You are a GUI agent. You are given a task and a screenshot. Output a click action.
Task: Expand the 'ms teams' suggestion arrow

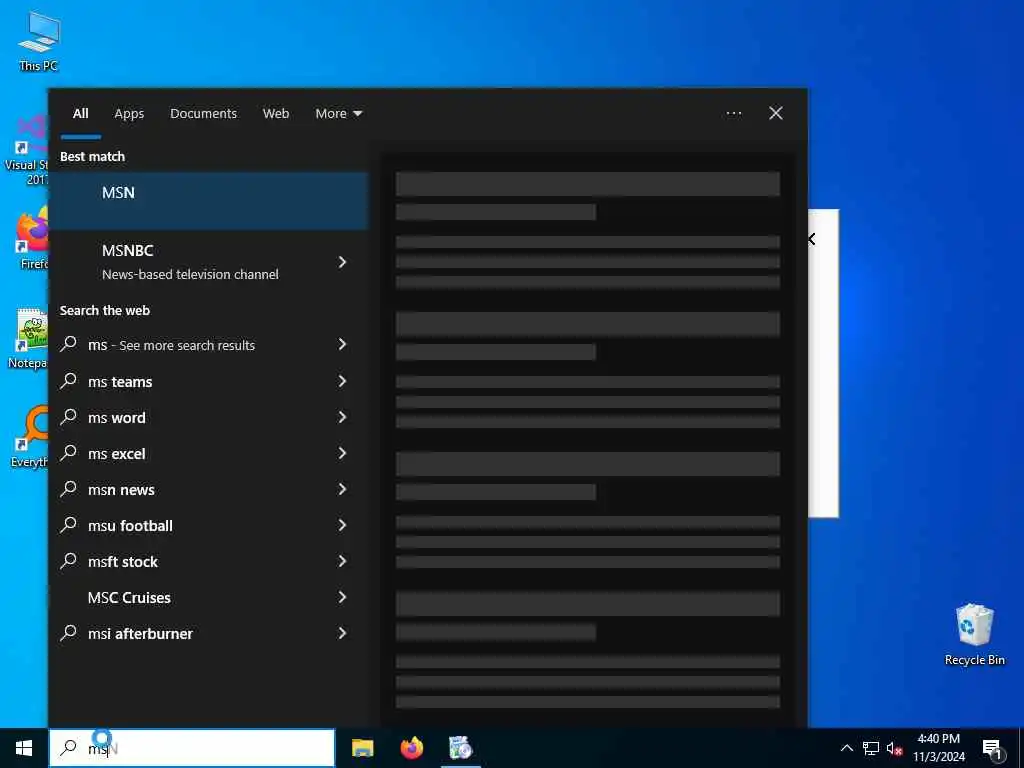click(342, 381)
